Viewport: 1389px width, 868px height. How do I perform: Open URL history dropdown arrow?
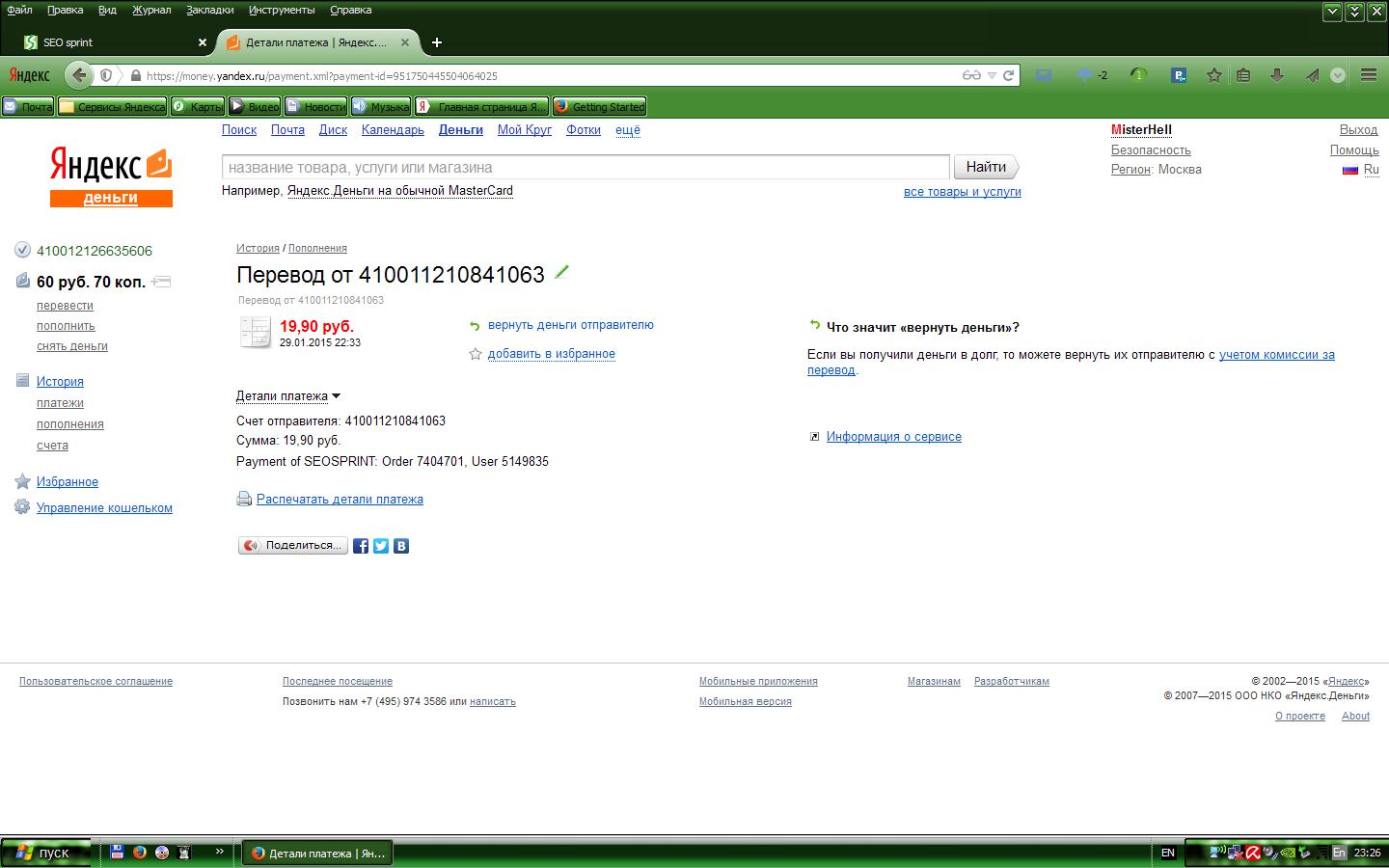click(992, 75)
